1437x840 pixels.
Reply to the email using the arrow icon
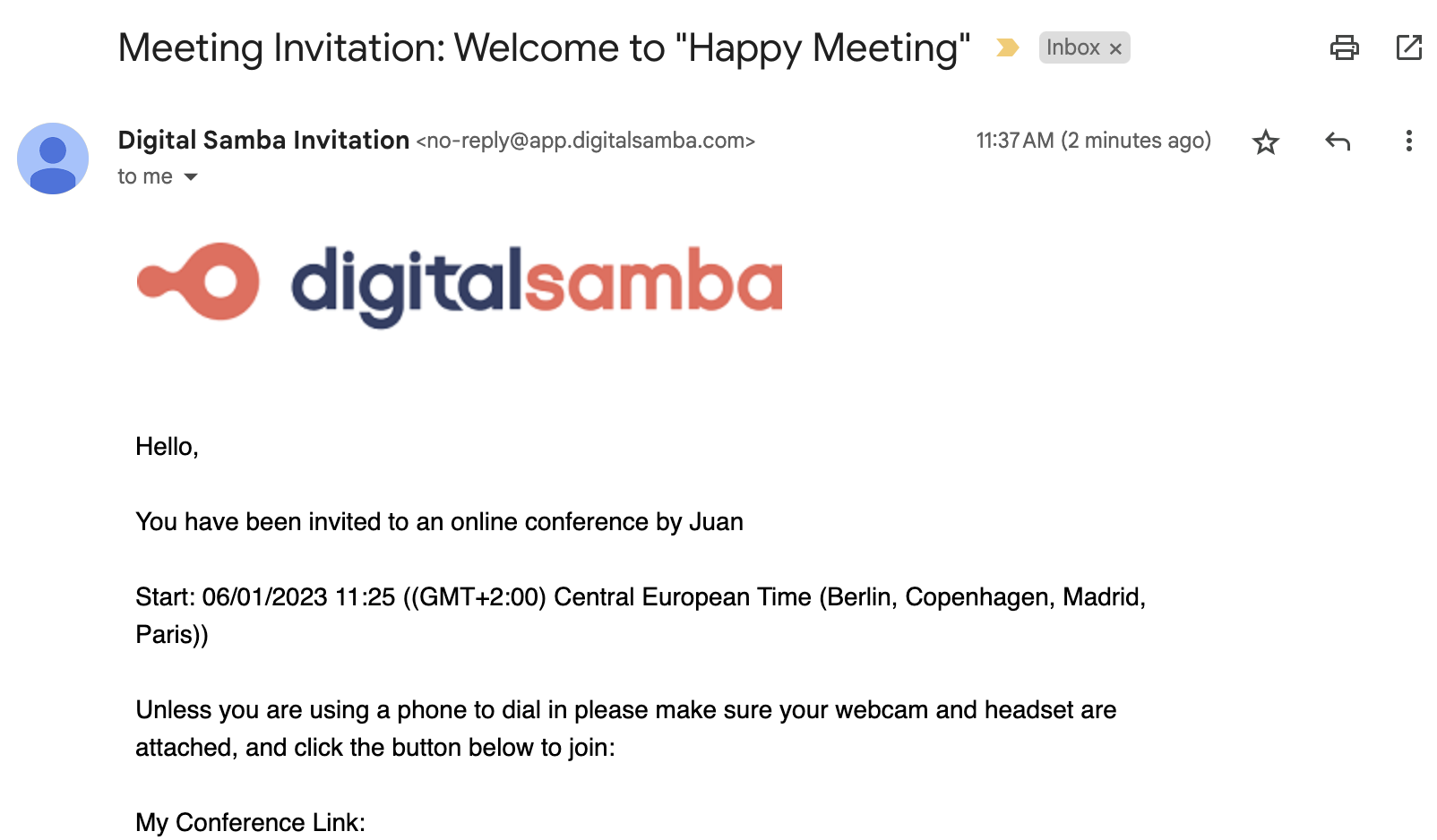[1337, 141]
